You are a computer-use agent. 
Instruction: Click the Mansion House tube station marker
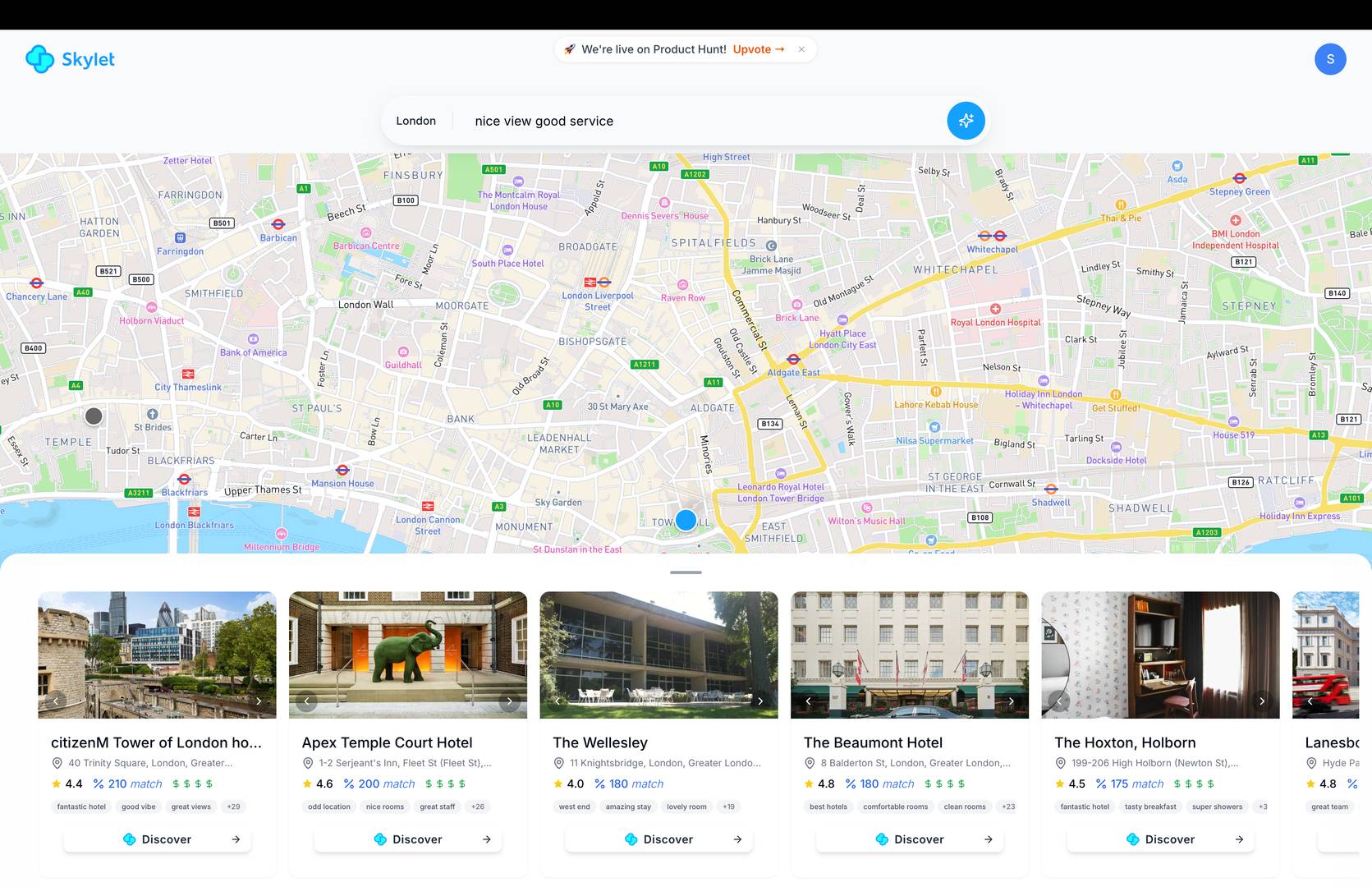(x=342, y=471)
